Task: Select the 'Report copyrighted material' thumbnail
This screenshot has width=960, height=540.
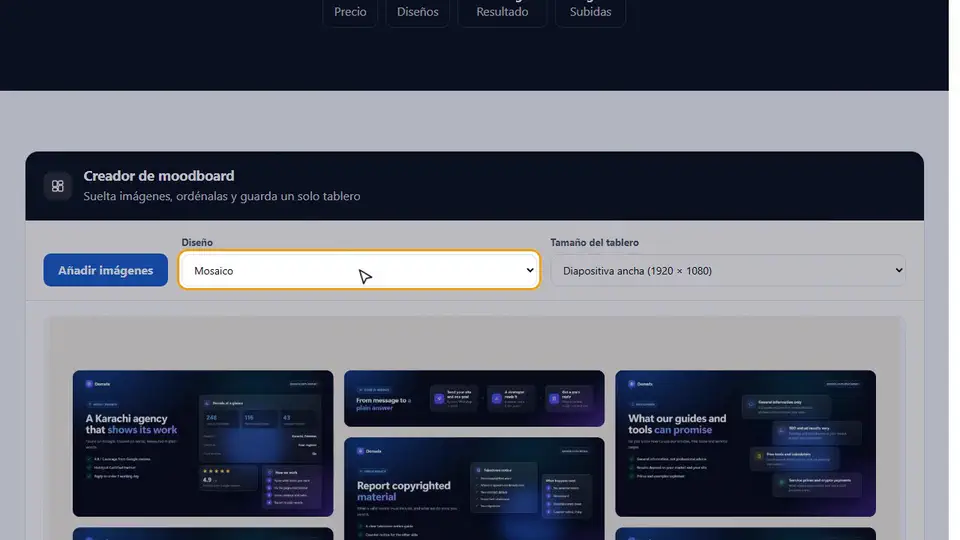Action: pyautogui.click(x=474, y=489)
